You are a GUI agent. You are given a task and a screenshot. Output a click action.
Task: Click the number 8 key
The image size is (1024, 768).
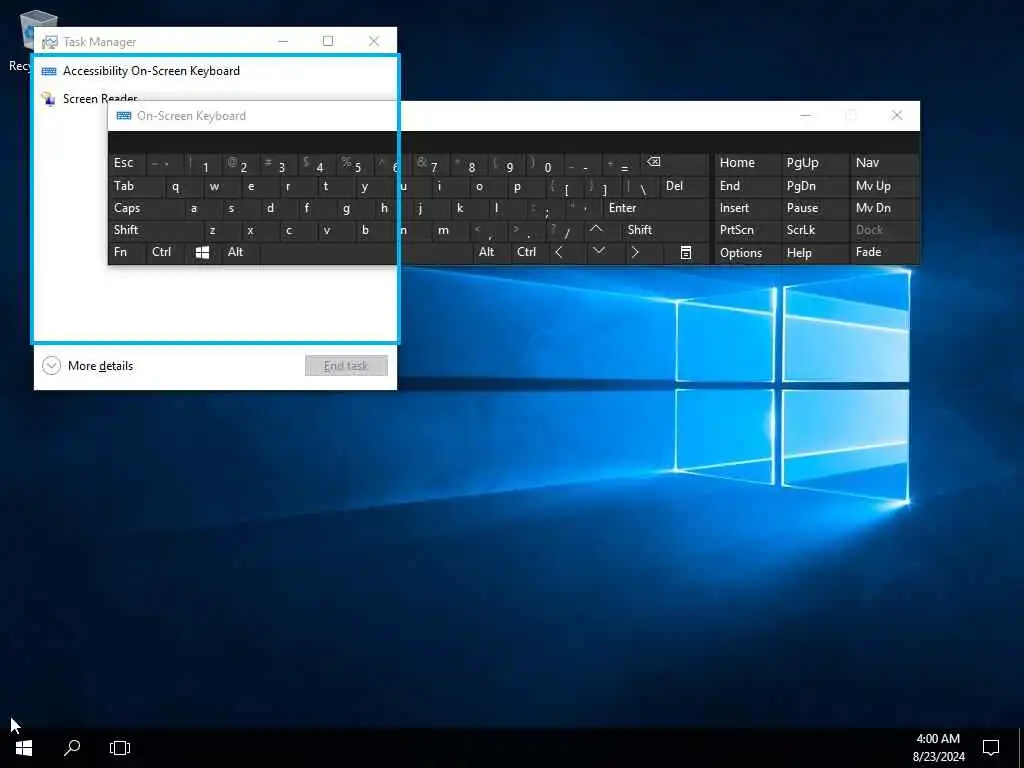pos(469,164)
